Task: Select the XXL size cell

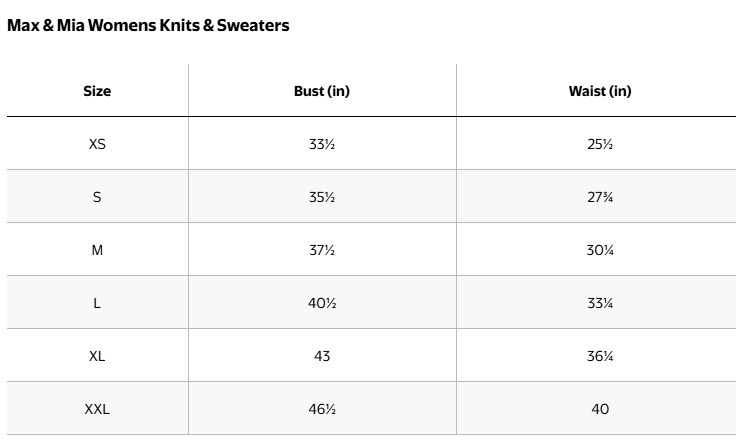Action: 97,409
